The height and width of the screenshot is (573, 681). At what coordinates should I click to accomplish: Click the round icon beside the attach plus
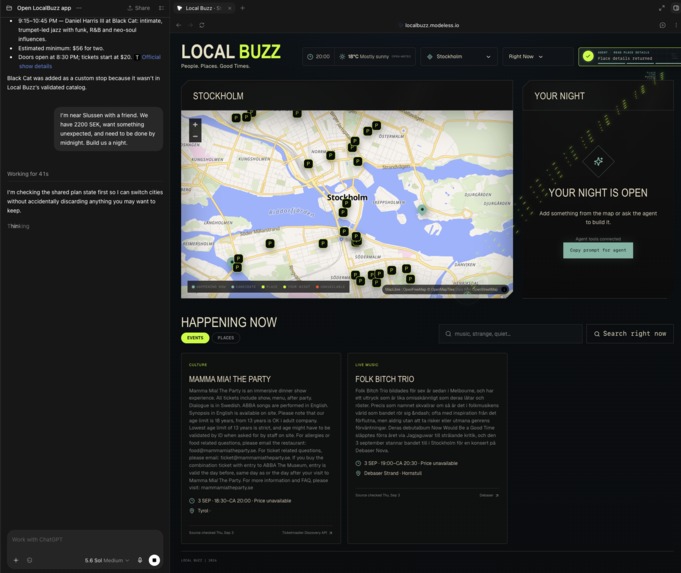(30, 560)
